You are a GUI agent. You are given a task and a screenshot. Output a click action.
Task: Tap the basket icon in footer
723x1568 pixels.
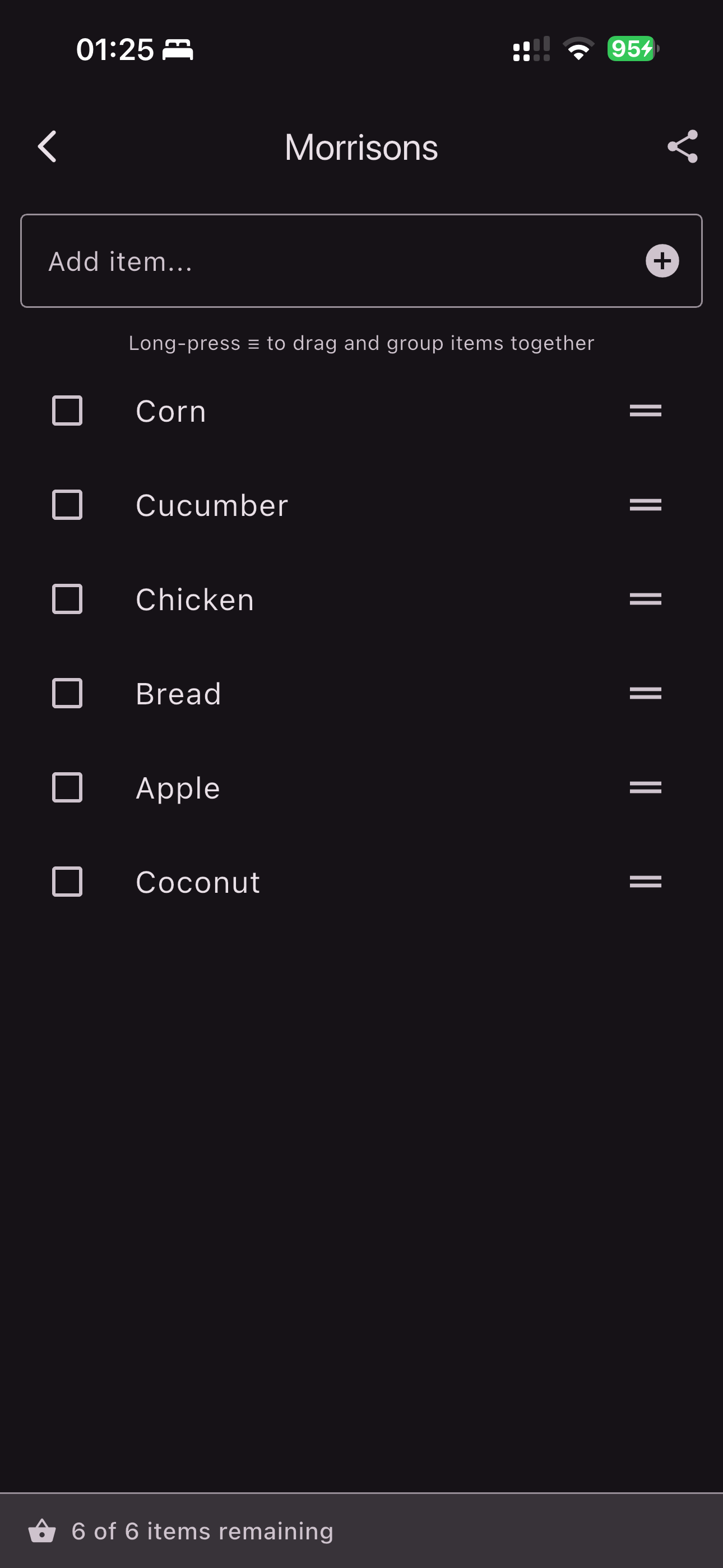click(42, 1531)
